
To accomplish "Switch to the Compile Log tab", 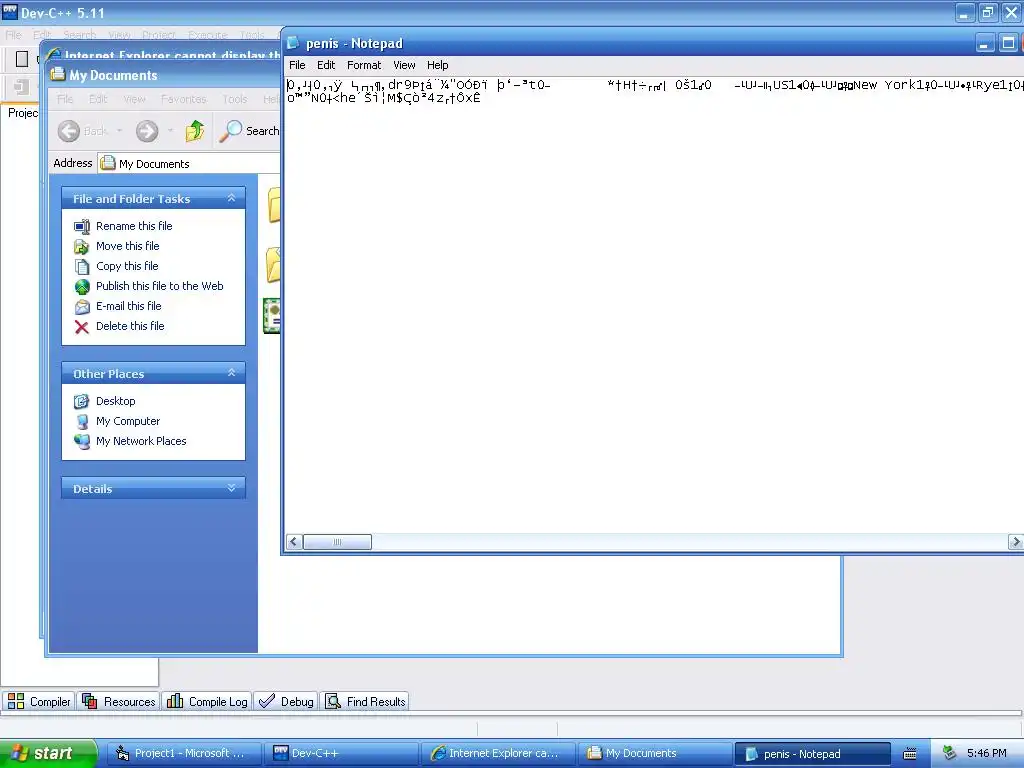I will [x=206, y=701].
